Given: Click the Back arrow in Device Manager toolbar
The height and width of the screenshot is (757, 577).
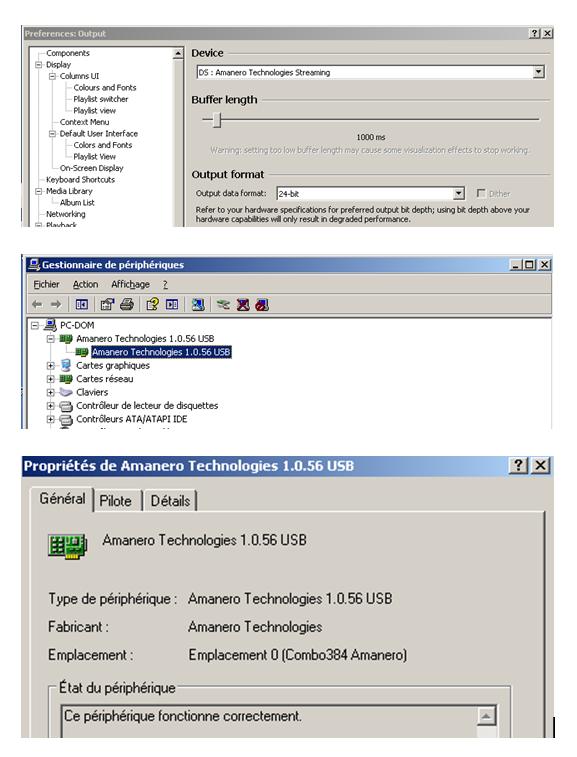Looking at the screenshot, I should (x=37, y=305).
